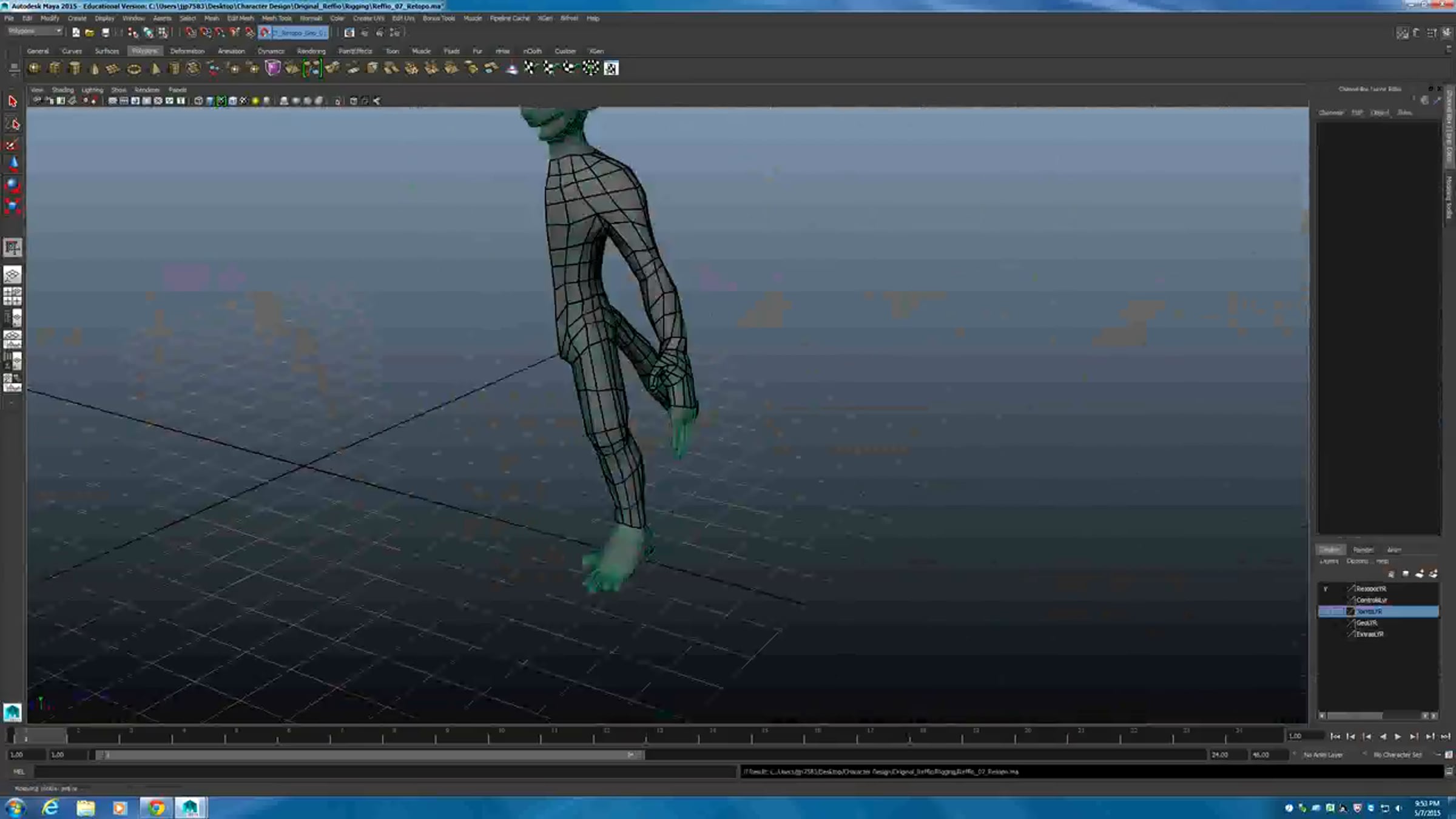Create a polygon torus from shelf

133,69
